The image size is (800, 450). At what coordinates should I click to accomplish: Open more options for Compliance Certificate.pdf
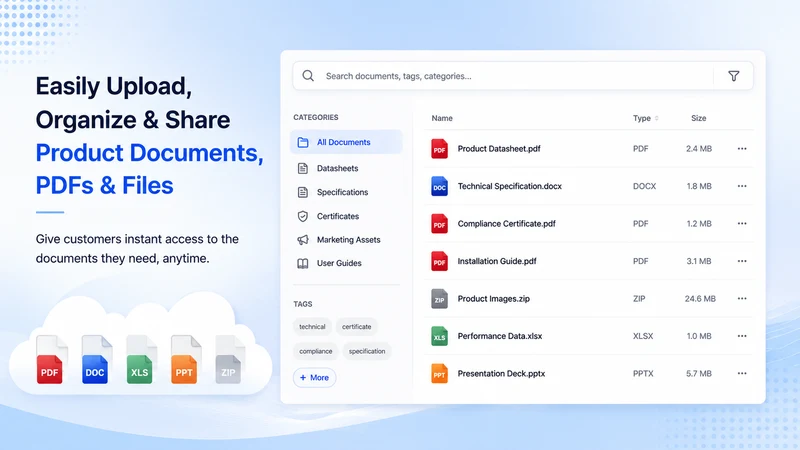pos(742,224)
